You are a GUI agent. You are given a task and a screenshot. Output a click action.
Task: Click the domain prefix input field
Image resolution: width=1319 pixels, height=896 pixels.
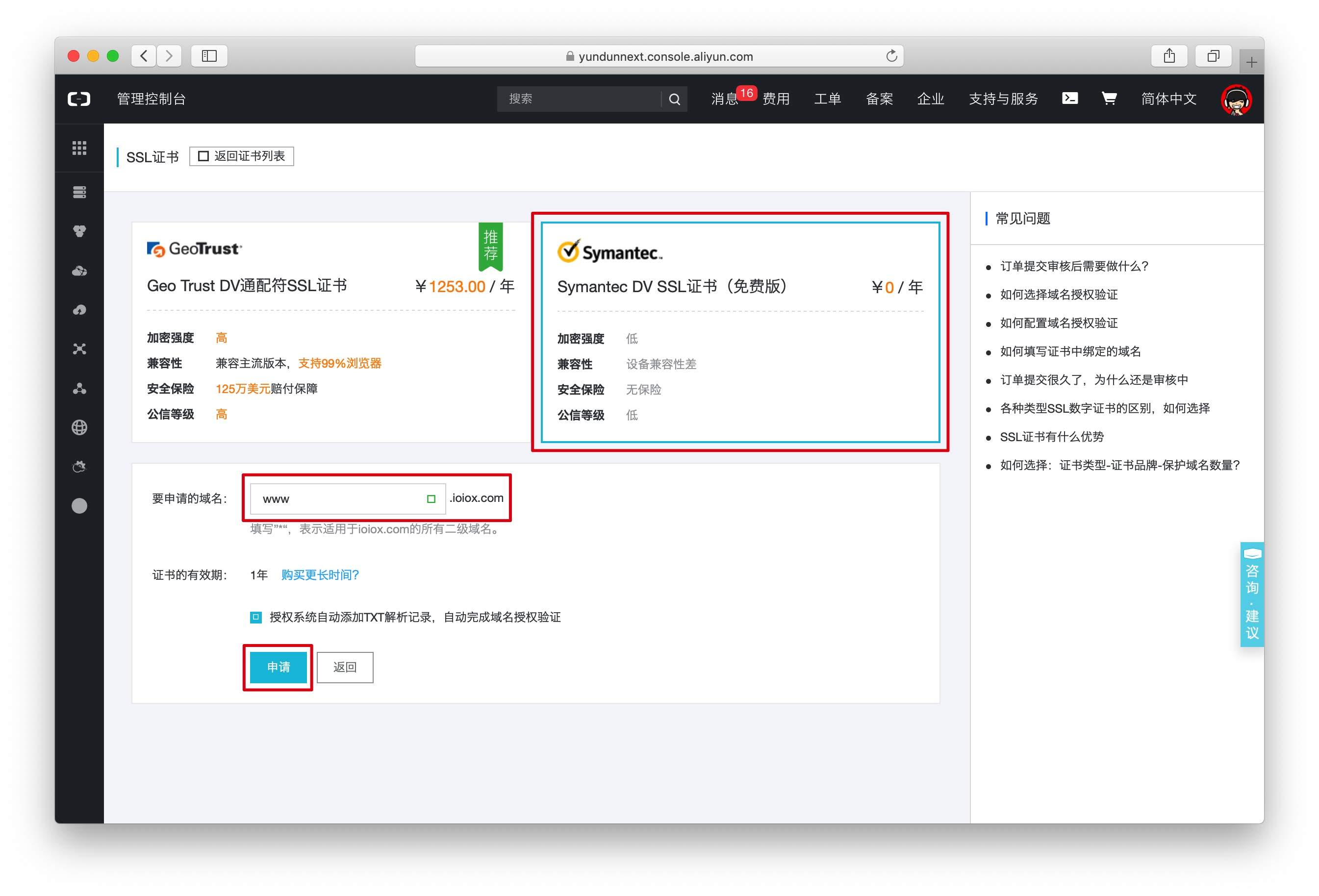(340, 499)
